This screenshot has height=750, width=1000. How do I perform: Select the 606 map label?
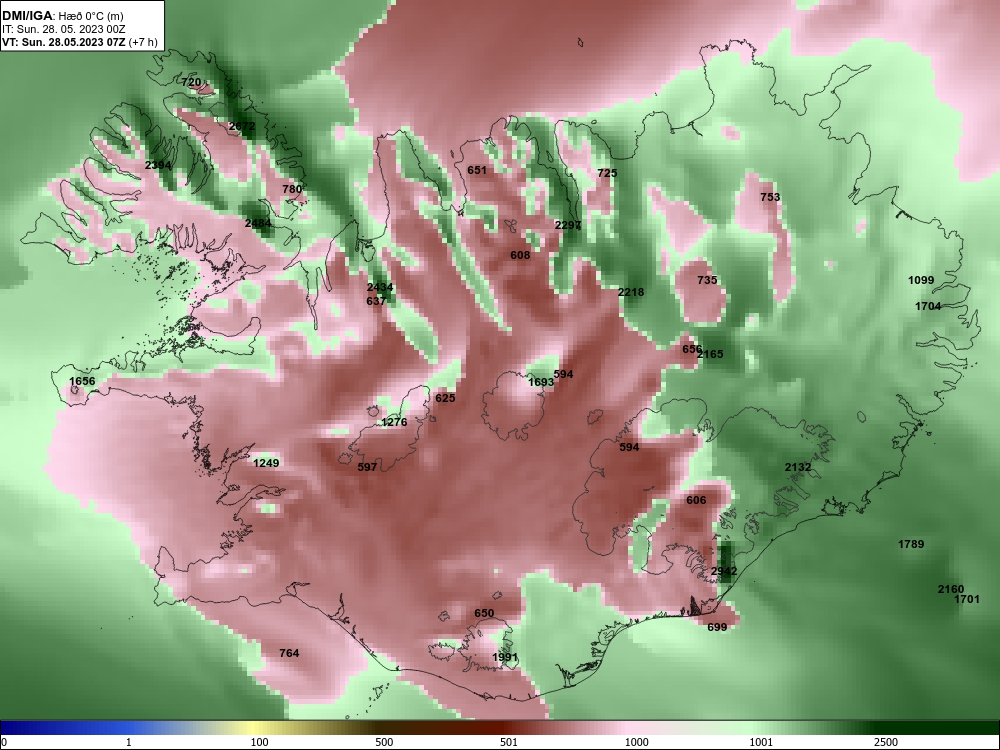point(696,501)
